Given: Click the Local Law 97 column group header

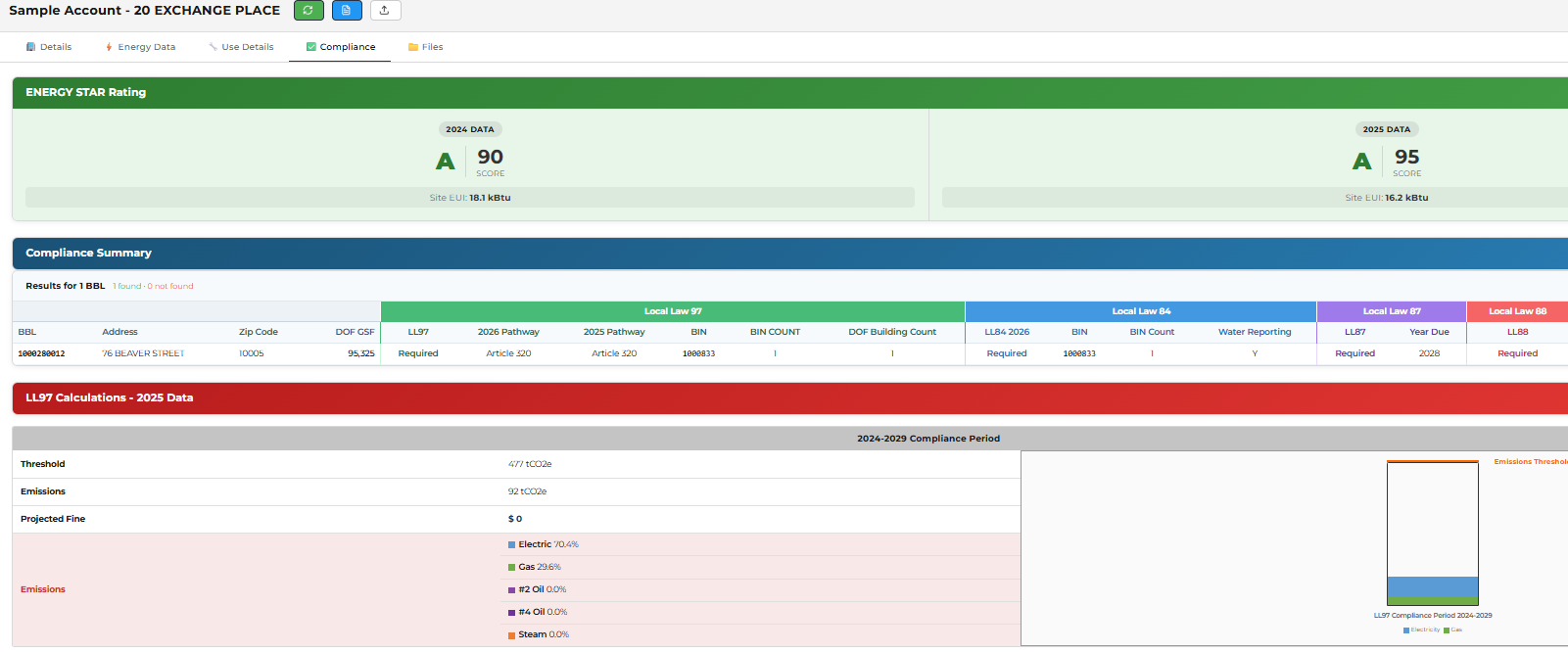Looking at the screenshot, I should pyautogui.click(x=673, y=311).
